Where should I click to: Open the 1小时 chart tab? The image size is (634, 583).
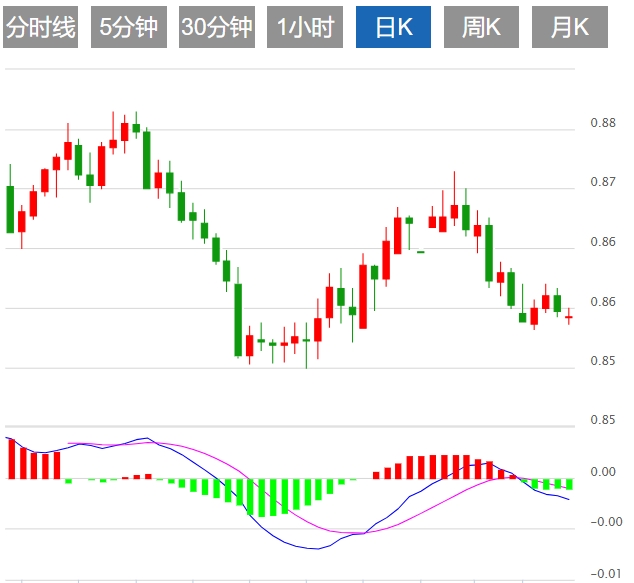click(305, 27)
